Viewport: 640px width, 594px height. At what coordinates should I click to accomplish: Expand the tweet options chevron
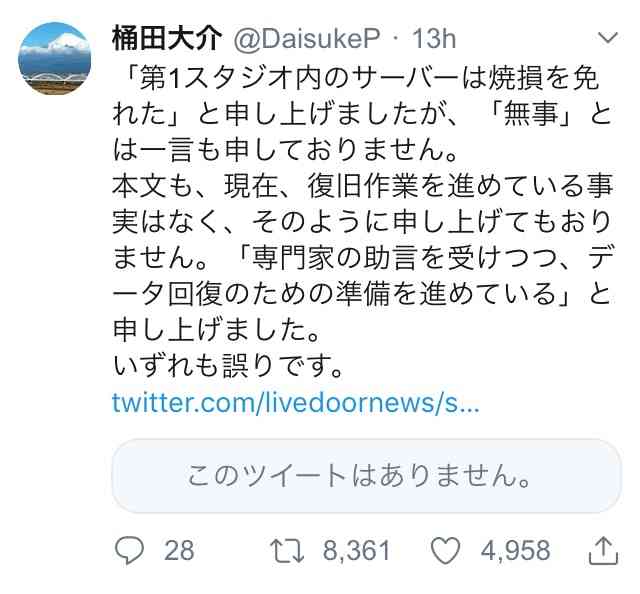(x=608, y=38)
